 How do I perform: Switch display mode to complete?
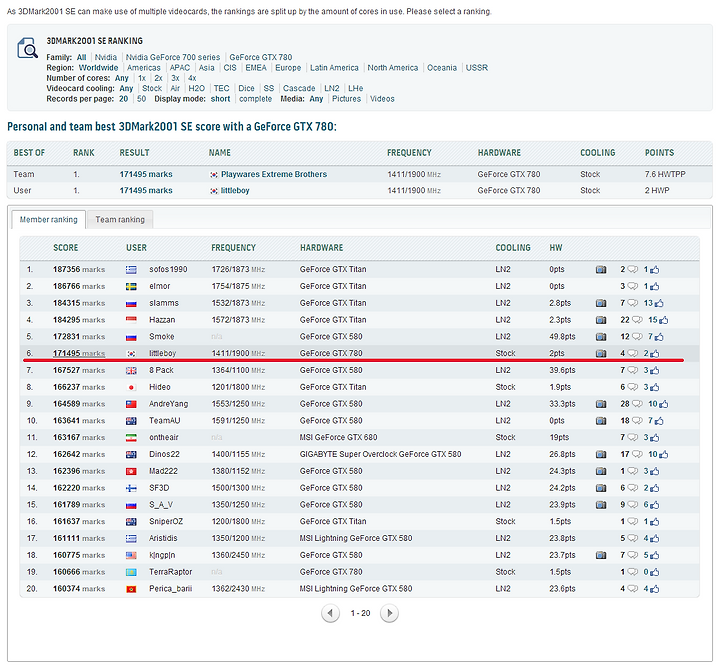255,99
